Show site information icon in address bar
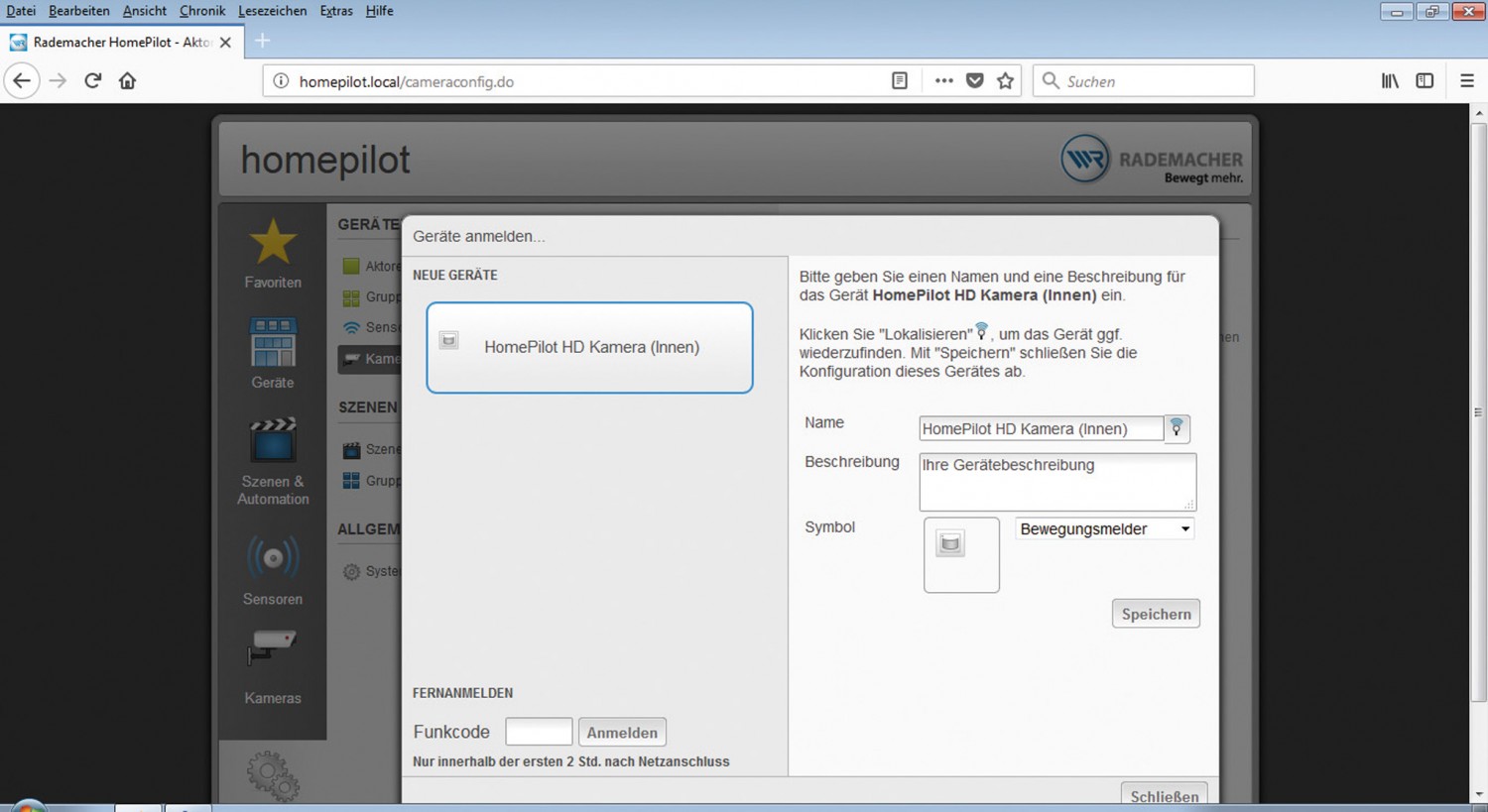 point(281,81)
